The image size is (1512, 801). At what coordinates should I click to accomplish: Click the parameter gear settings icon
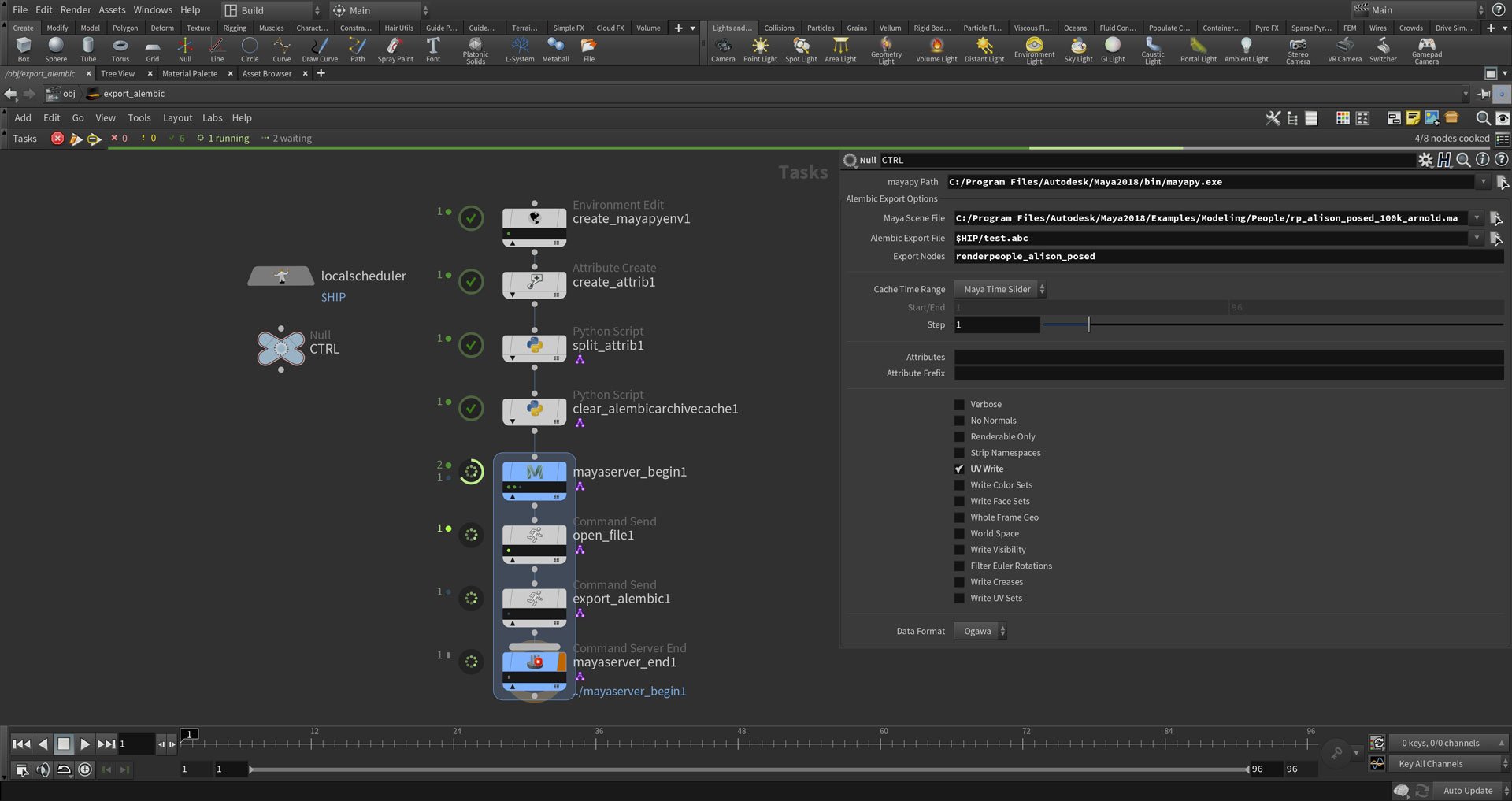[1425, 160]
